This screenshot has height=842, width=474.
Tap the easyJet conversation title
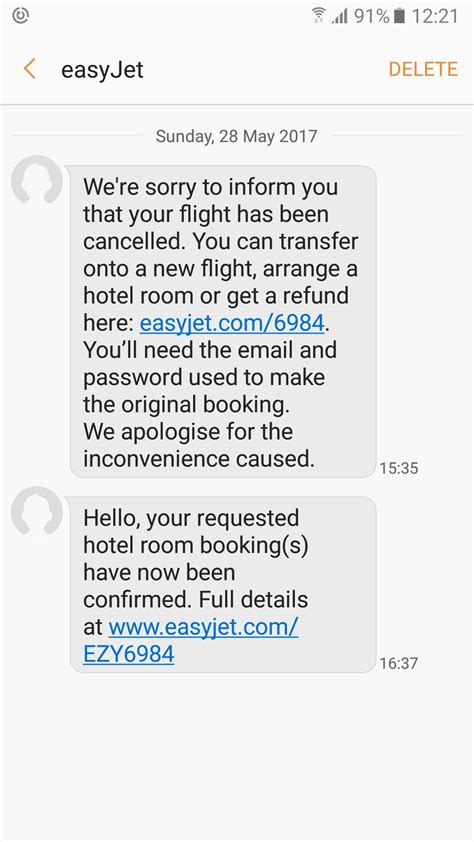102,70
